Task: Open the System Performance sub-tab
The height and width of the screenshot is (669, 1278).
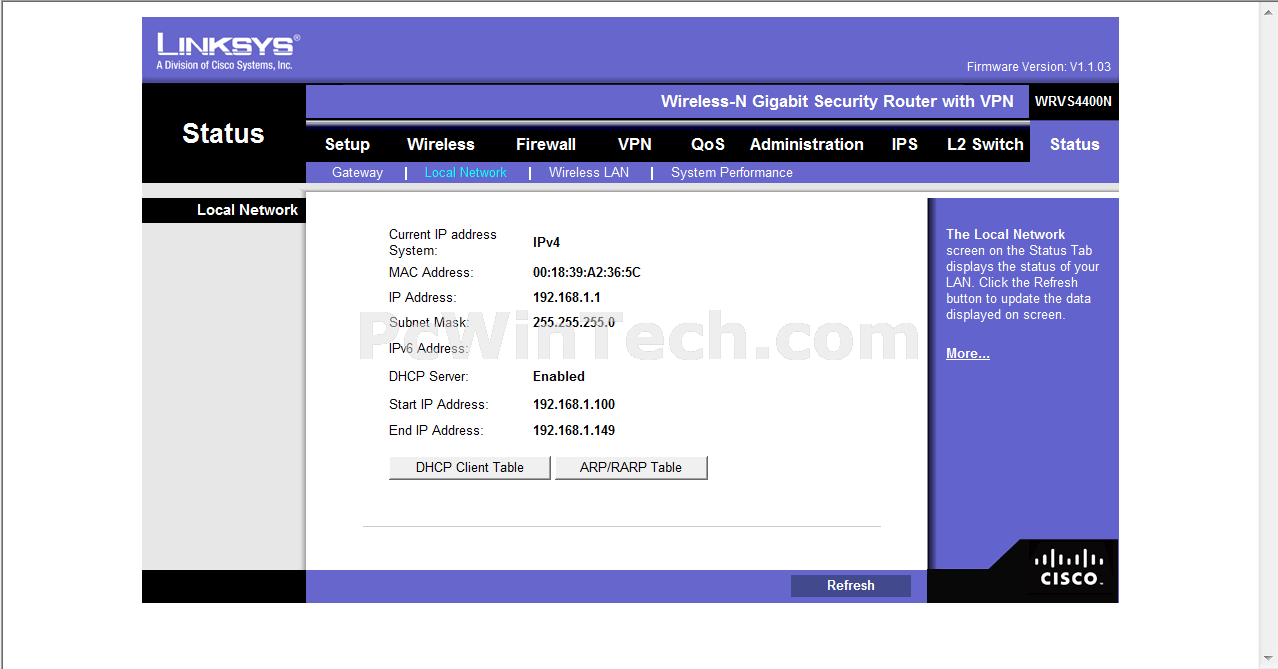Action: (732, 173)
